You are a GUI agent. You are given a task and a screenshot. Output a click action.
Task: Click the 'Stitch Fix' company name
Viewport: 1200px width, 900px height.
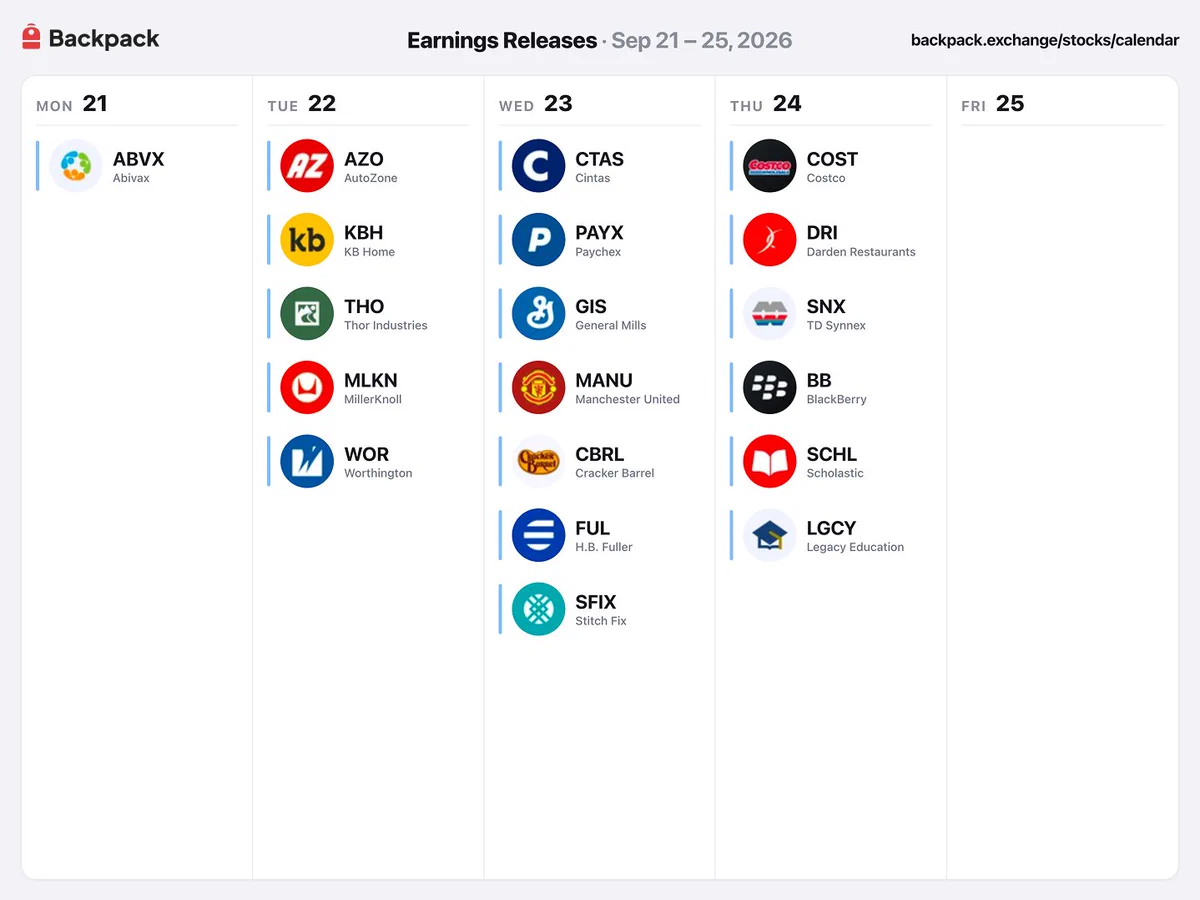601,622
